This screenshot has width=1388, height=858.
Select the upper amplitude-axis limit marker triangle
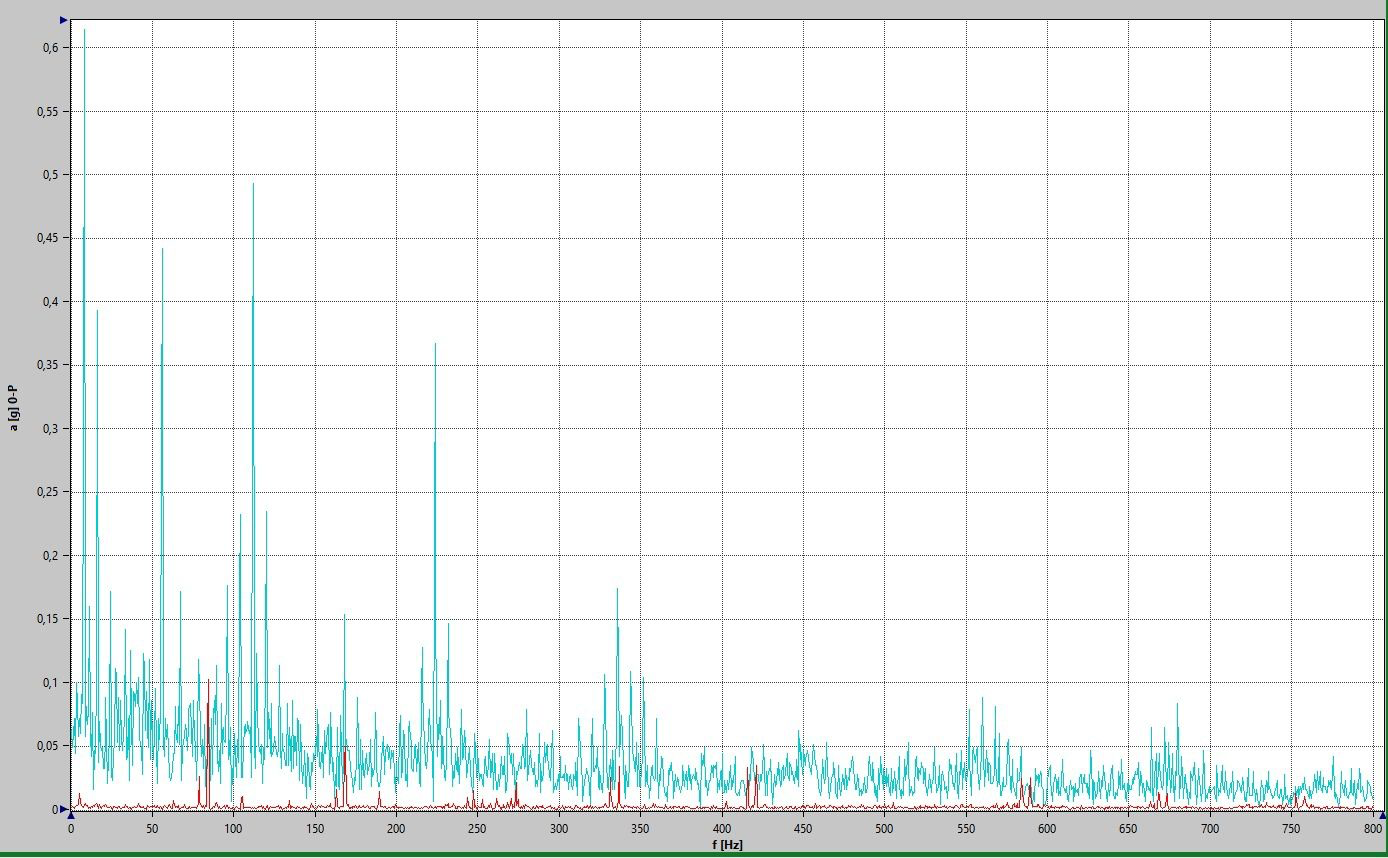coord(64,20)
